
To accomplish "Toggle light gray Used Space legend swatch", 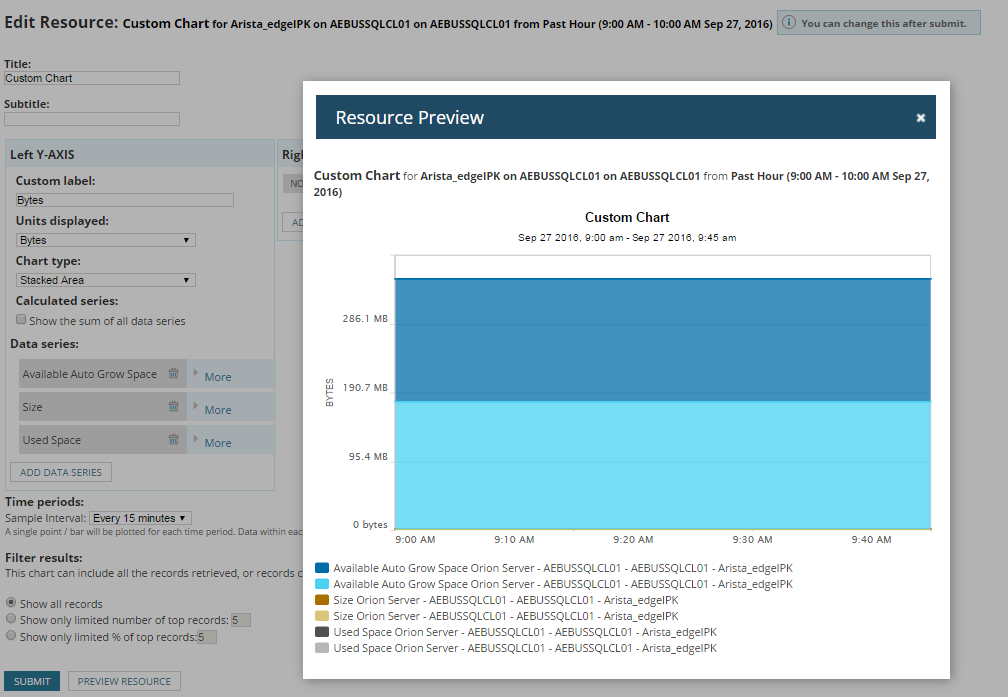I will (322, 648).
